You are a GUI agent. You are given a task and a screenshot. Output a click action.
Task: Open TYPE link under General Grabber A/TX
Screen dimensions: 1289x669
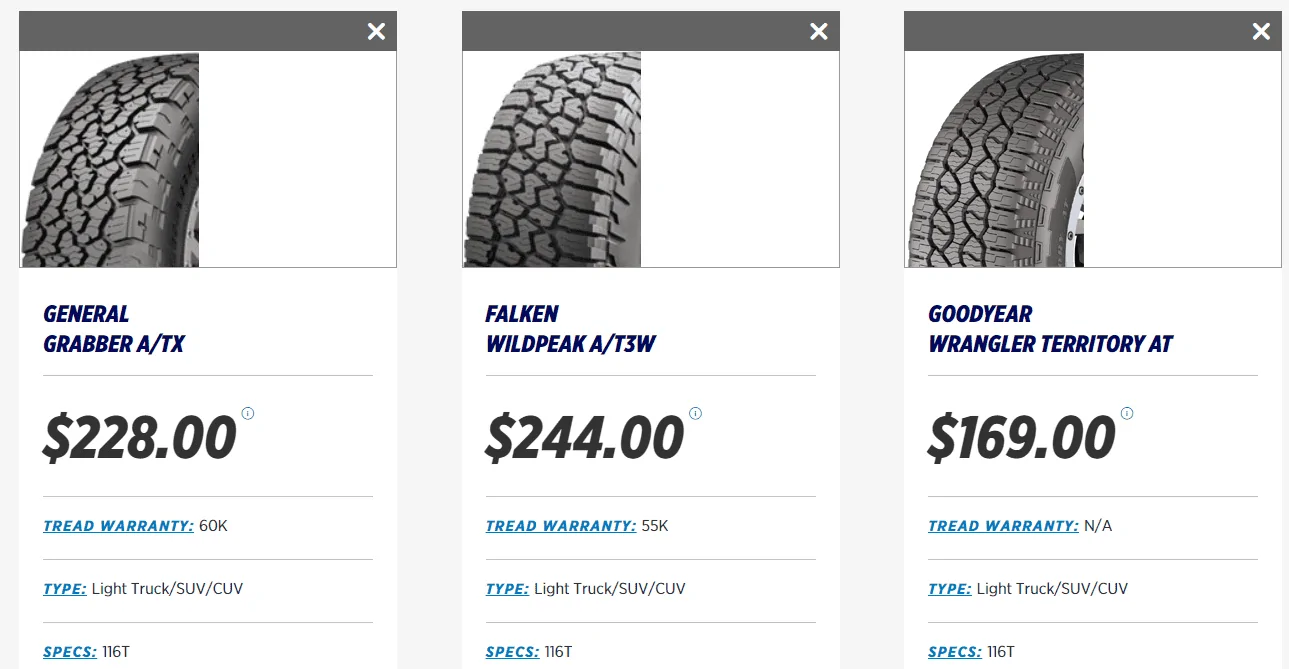point(64,588)
